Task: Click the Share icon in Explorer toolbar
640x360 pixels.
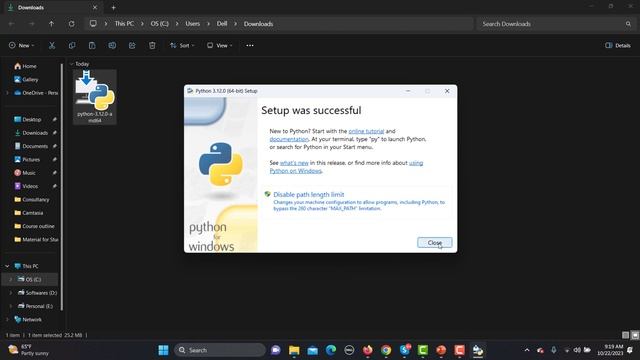Action: click(x=132, y=45)
